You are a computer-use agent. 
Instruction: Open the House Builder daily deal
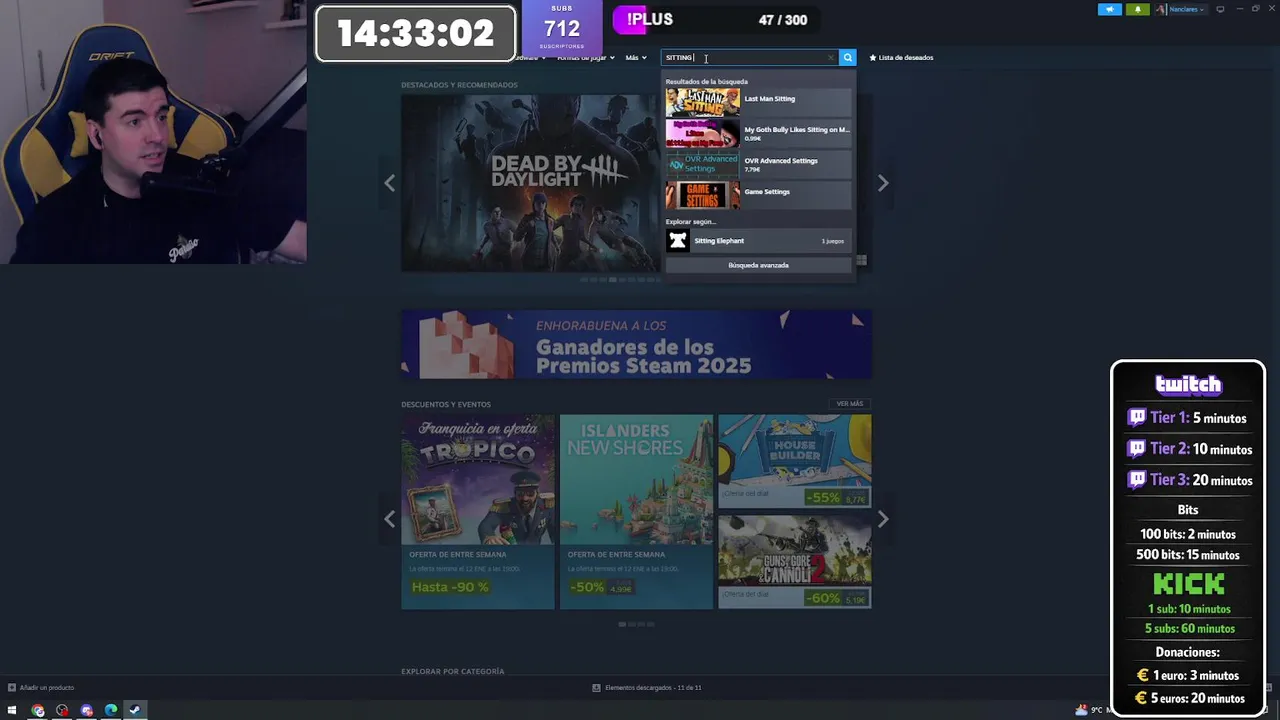point(795,461)
